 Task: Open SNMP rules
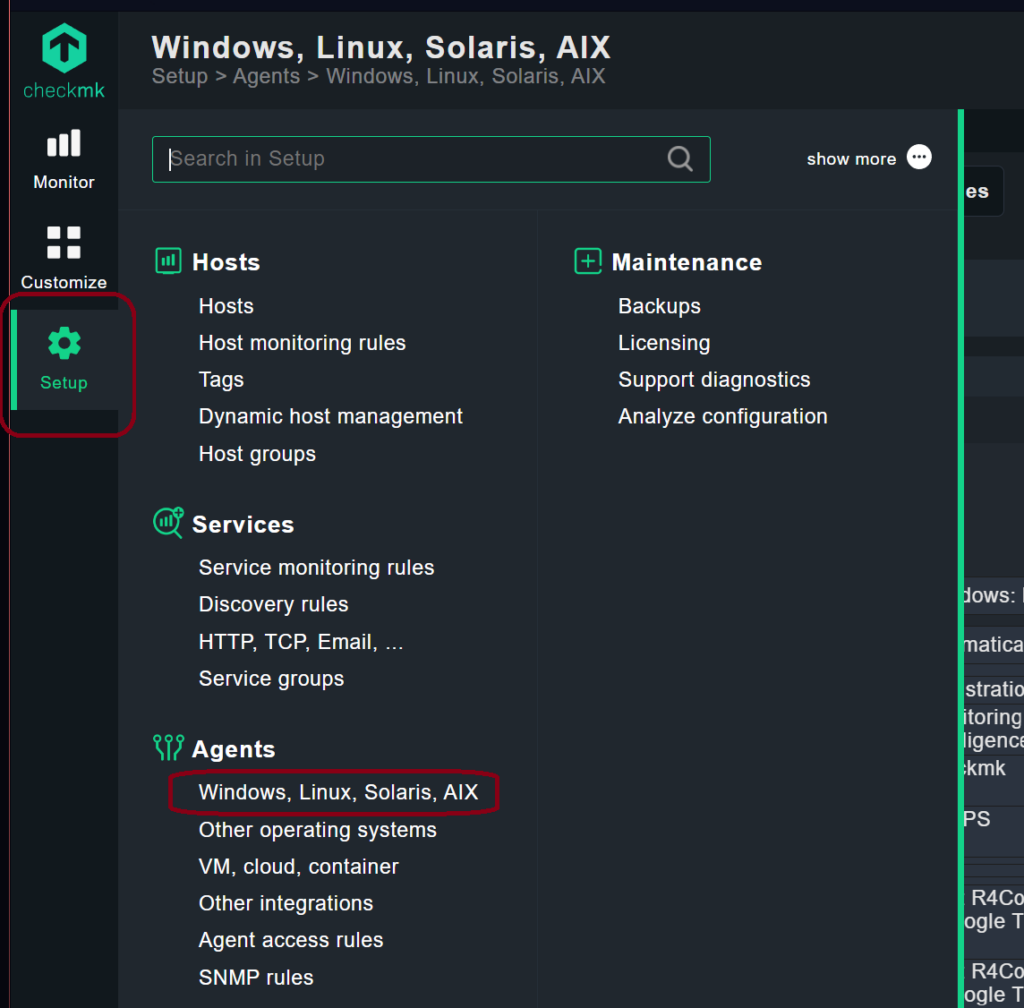pyautogui.click(x=256, y=977)
